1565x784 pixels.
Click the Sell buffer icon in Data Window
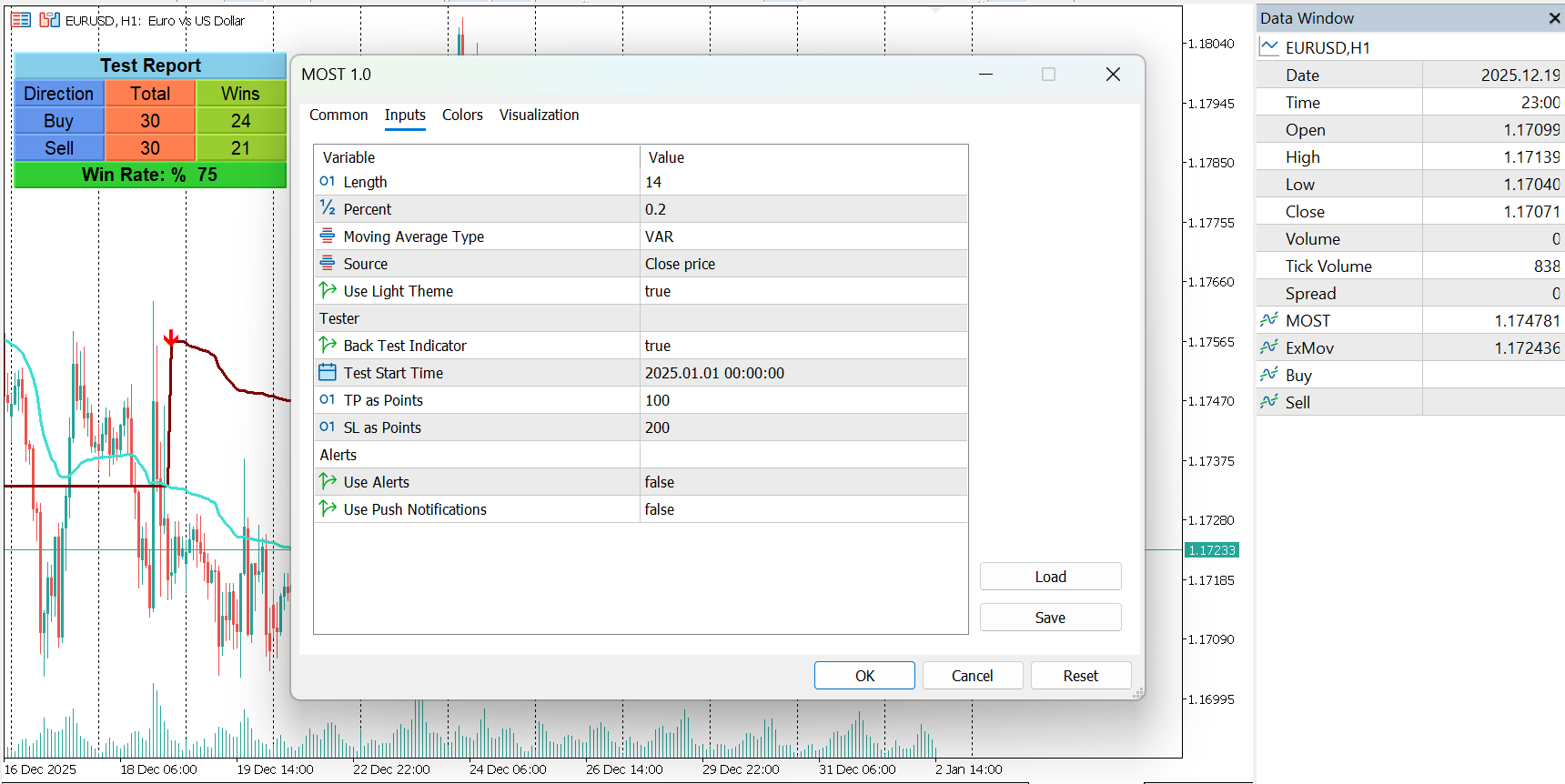coord(1269,402)
